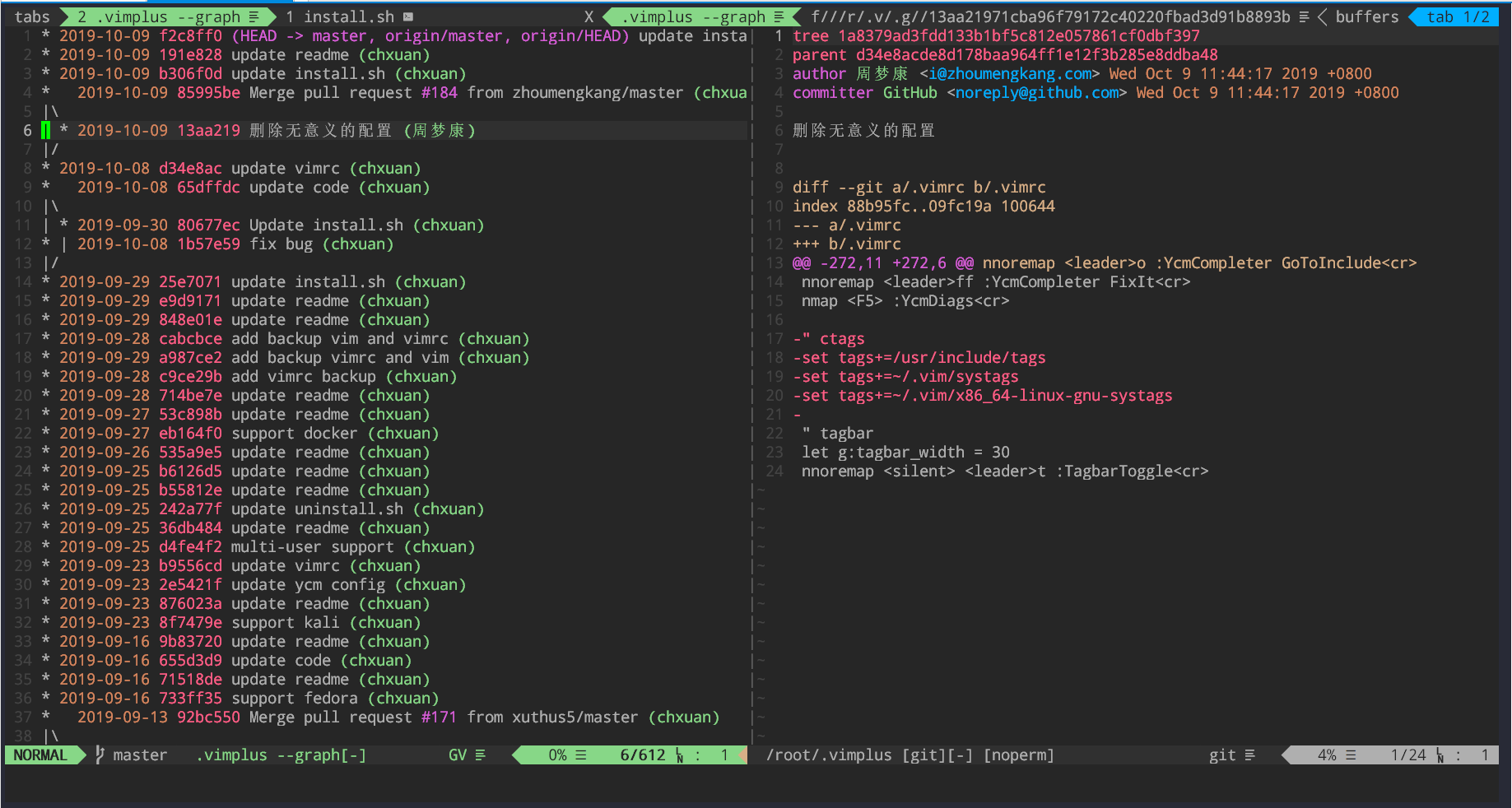
Task: Click the line-number icon after 1/24
Action: coord(1440,755)
